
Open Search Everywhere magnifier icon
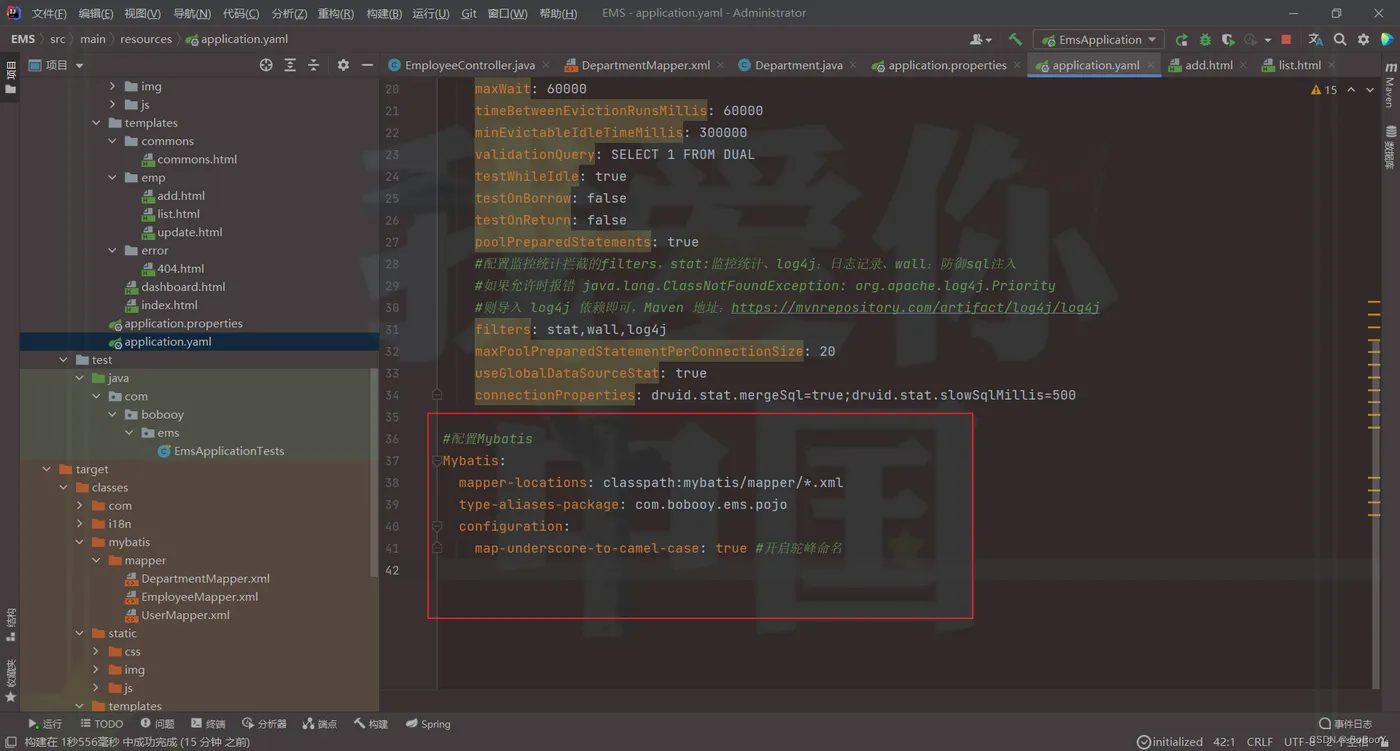1340,40
